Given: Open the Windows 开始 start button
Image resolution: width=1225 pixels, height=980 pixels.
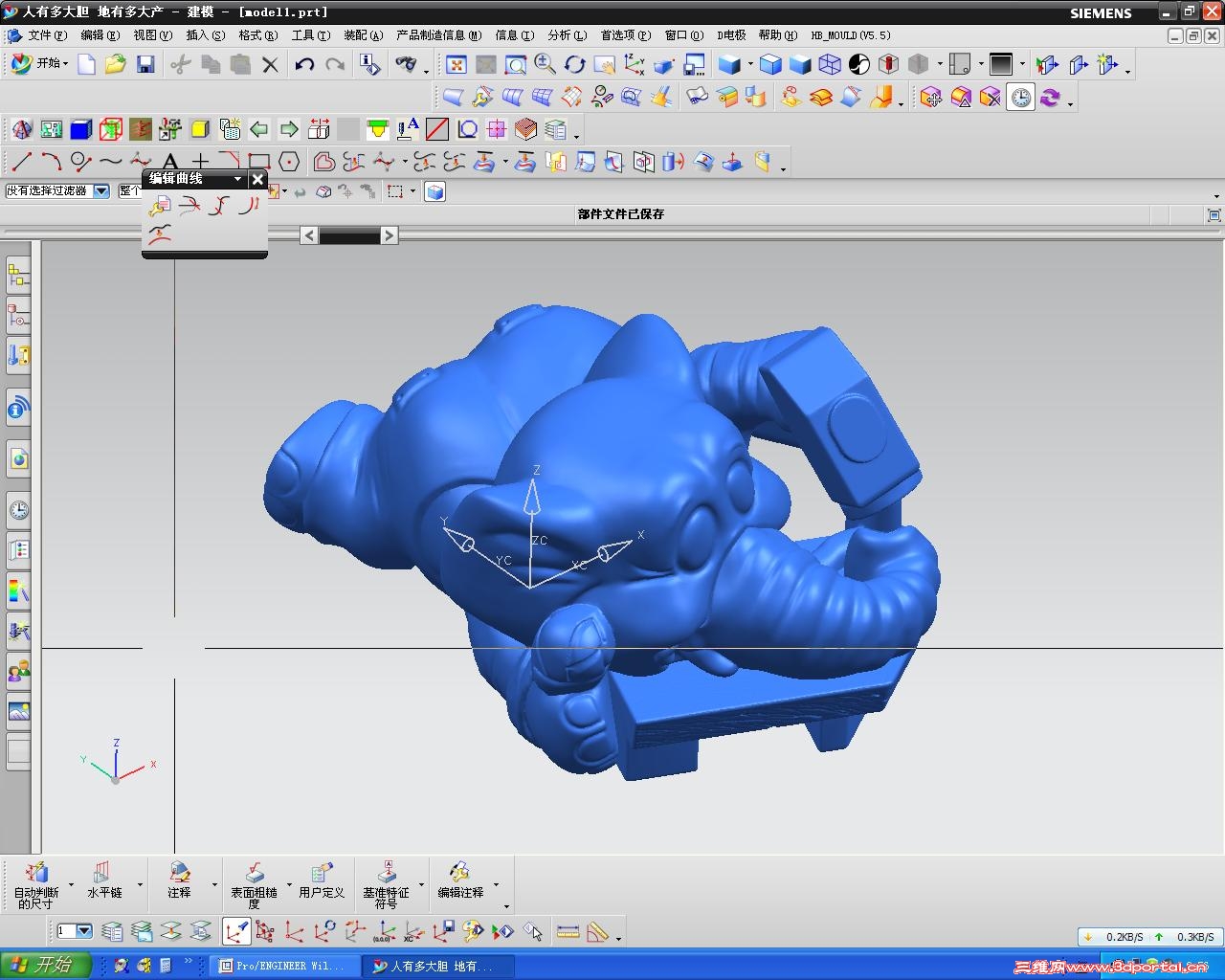Looking at the screenshot, I should click(x=45, y=965).
